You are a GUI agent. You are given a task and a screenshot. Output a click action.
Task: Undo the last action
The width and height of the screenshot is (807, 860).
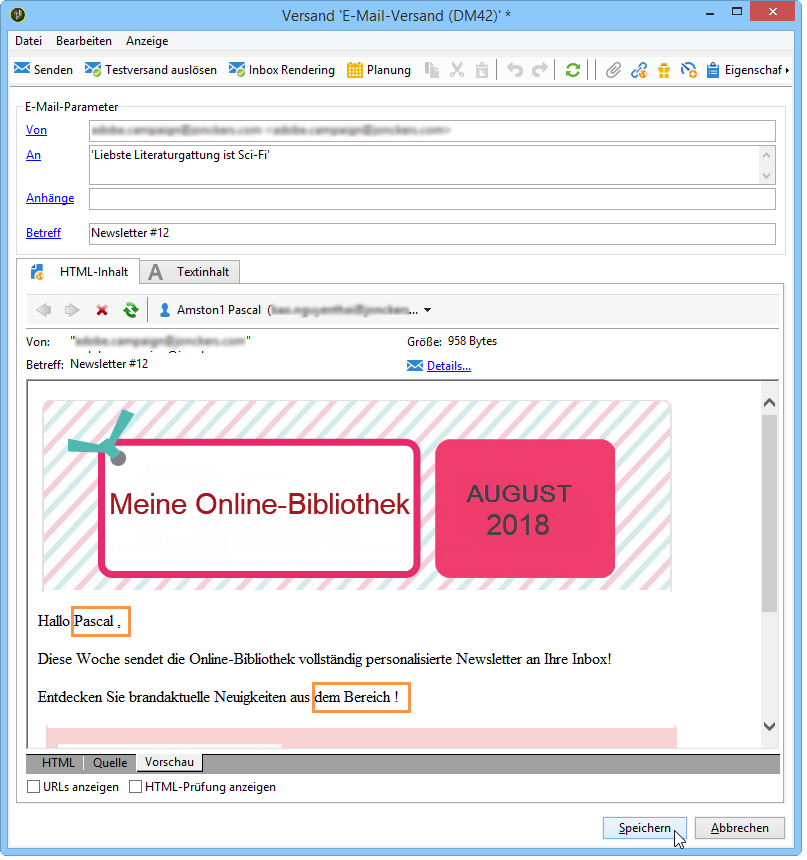tap(515, 70)
